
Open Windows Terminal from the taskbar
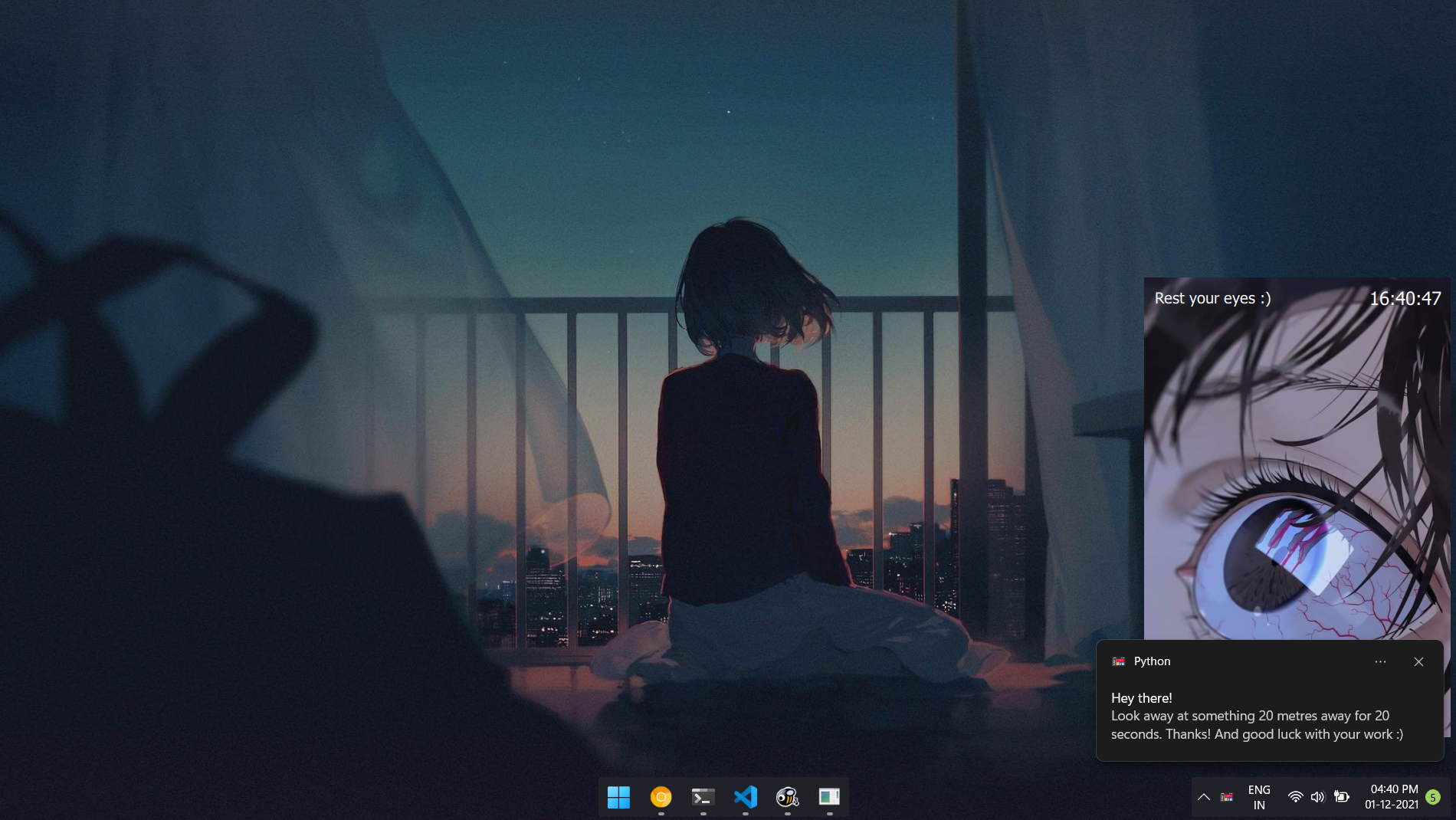[x=703, y=797]
